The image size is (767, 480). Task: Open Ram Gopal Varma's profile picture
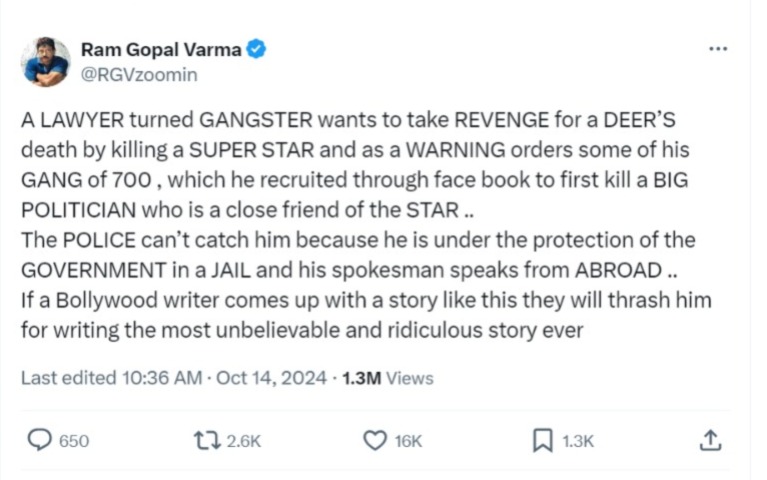[x=46, y=61]
